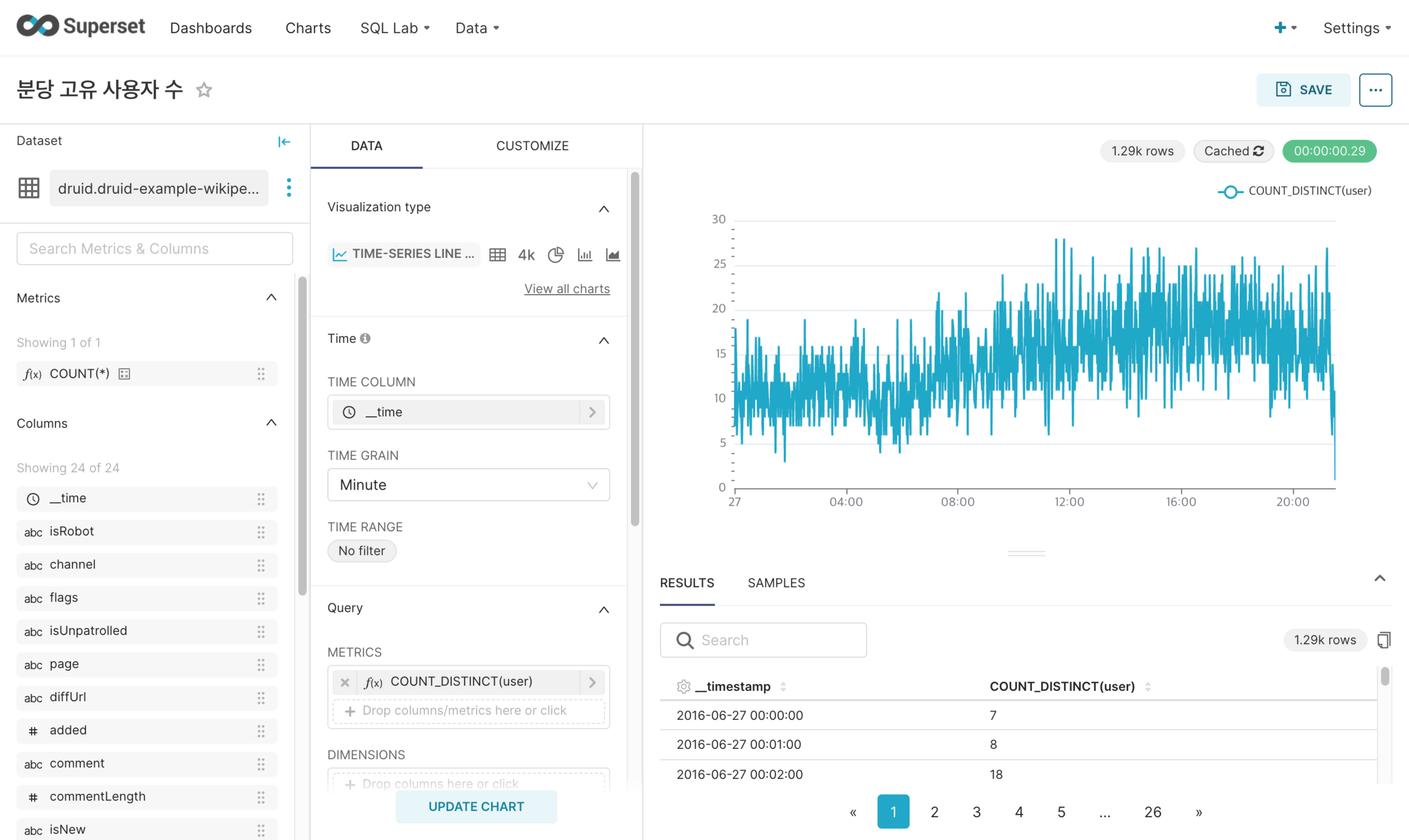Sort by the COUNT_DISTINCT(user) column

[1147, 687]
